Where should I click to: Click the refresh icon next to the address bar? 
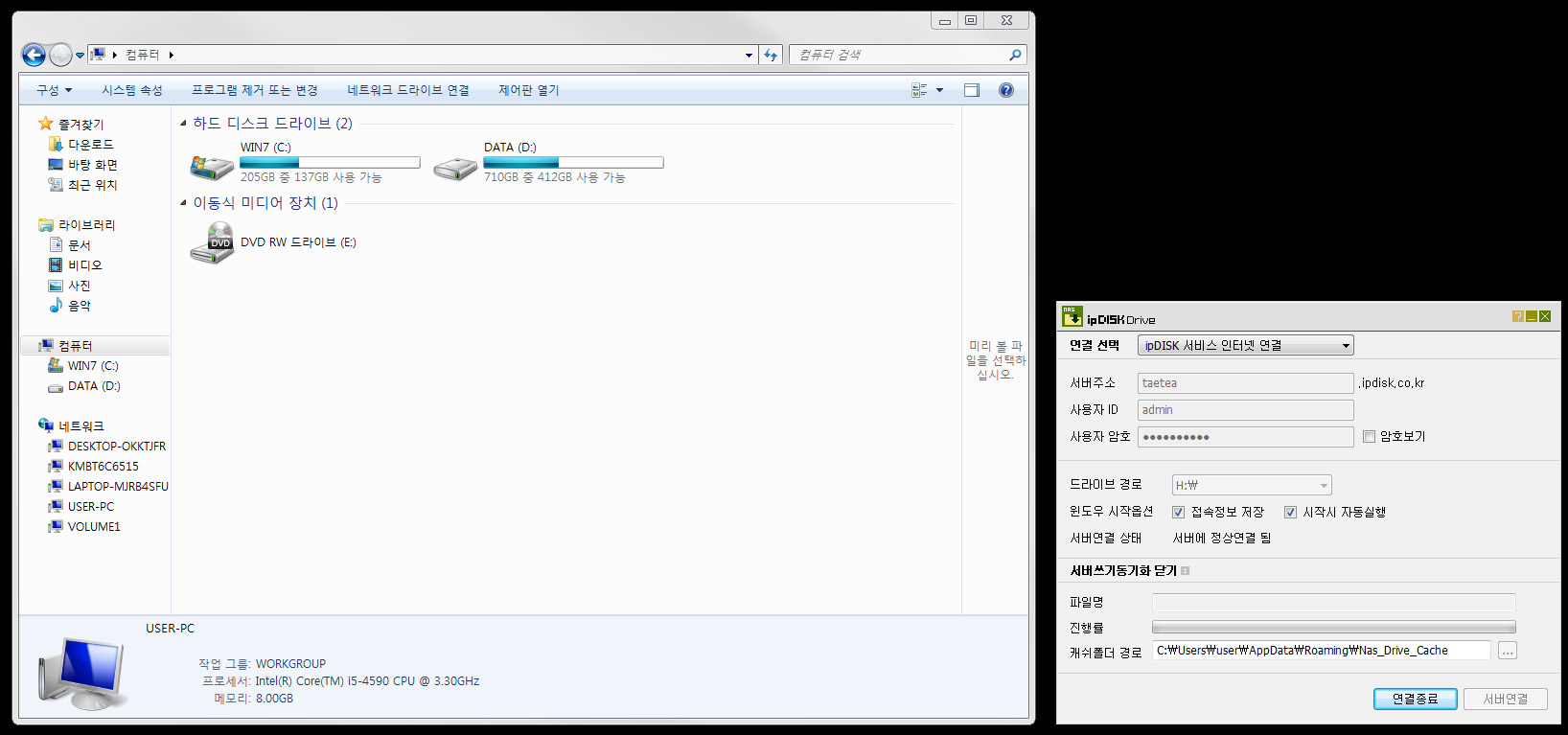coord(771,55)
